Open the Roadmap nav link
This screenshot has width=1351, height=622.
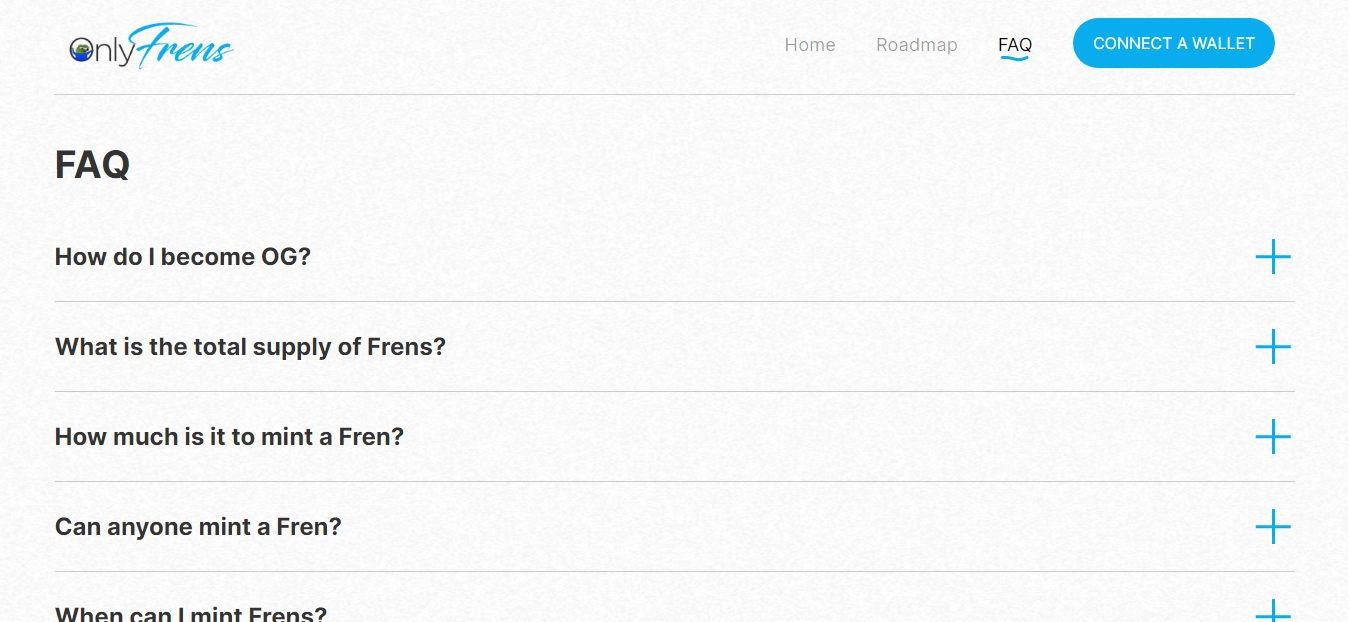pyautogui.click(x=917, y=45)
